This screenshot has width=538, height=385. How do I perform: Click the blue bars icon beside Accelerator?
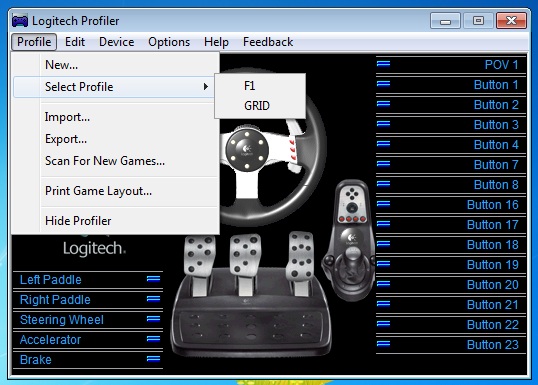(153, 339)
